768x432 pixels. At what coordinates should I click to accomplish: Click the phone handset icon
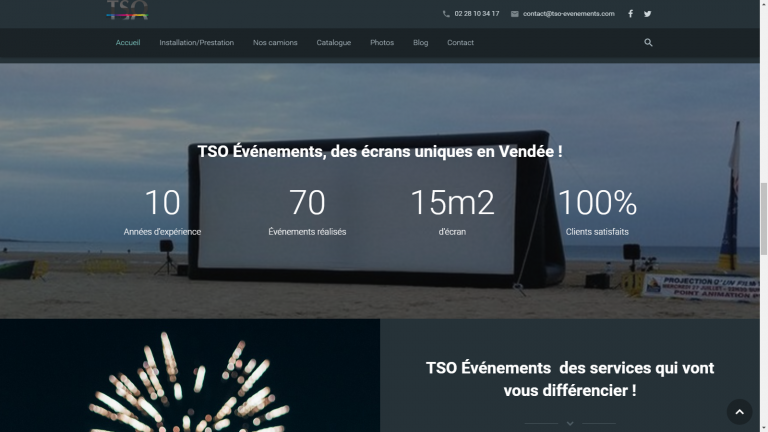pos(446,14)
